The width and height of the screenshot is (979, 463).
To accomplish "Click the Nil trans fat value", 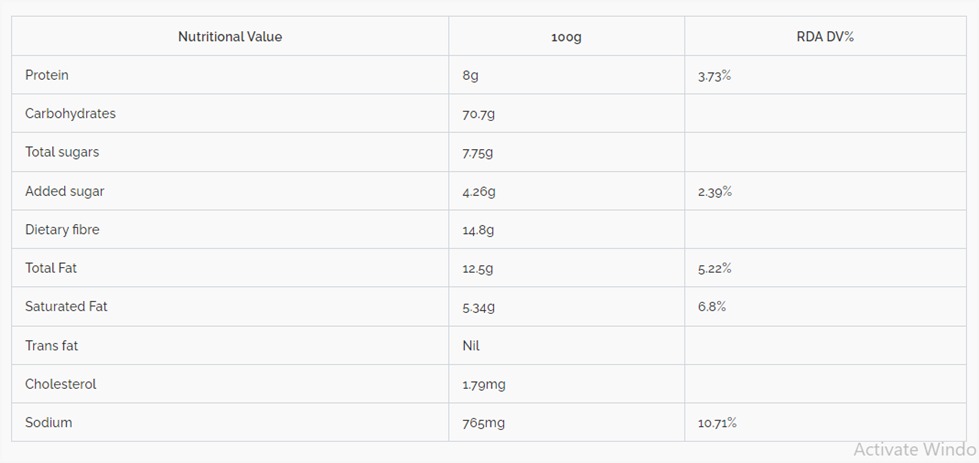I will click(x=471, y=345).
